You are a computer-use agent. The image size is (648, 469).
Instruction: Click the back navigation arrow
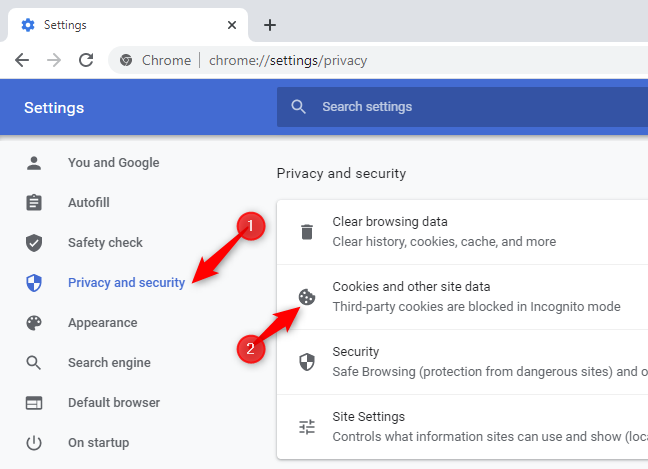(22, 60)
